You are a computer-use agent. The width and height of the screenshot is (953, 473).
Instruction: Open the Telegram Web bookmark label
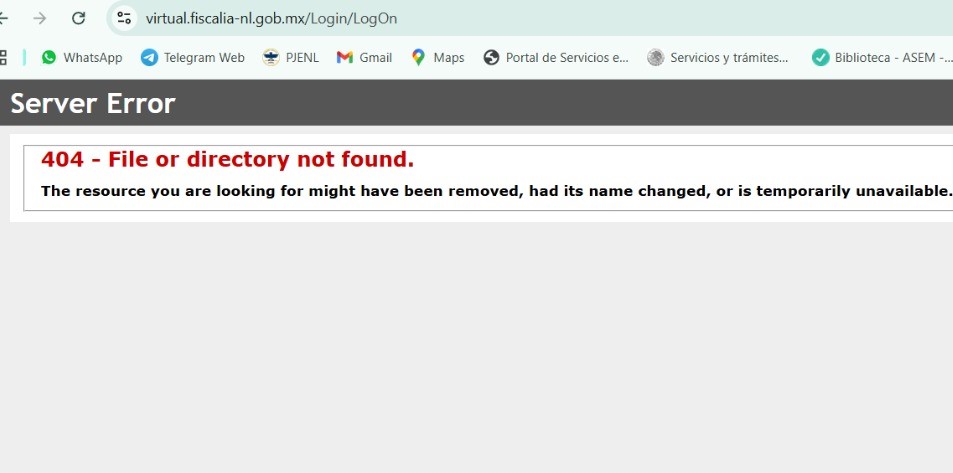(204, 58)
